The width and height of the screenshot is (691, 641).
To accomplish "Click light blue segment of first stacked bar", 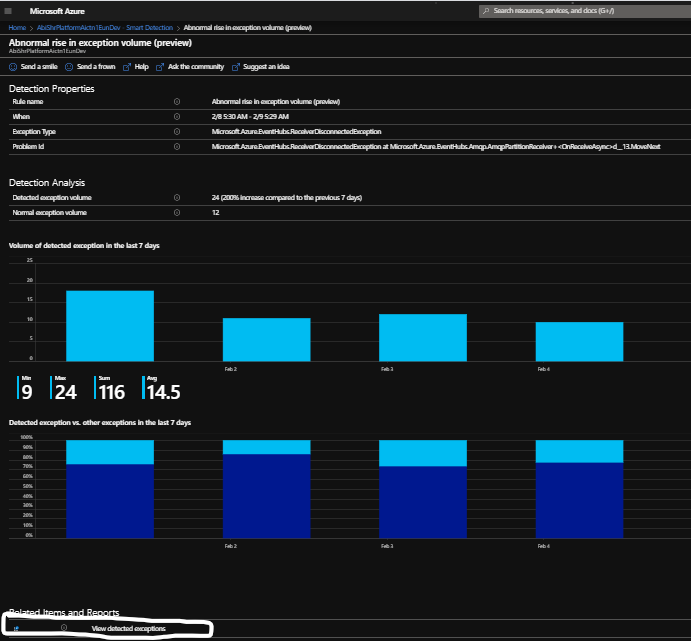I will point(110,452).
